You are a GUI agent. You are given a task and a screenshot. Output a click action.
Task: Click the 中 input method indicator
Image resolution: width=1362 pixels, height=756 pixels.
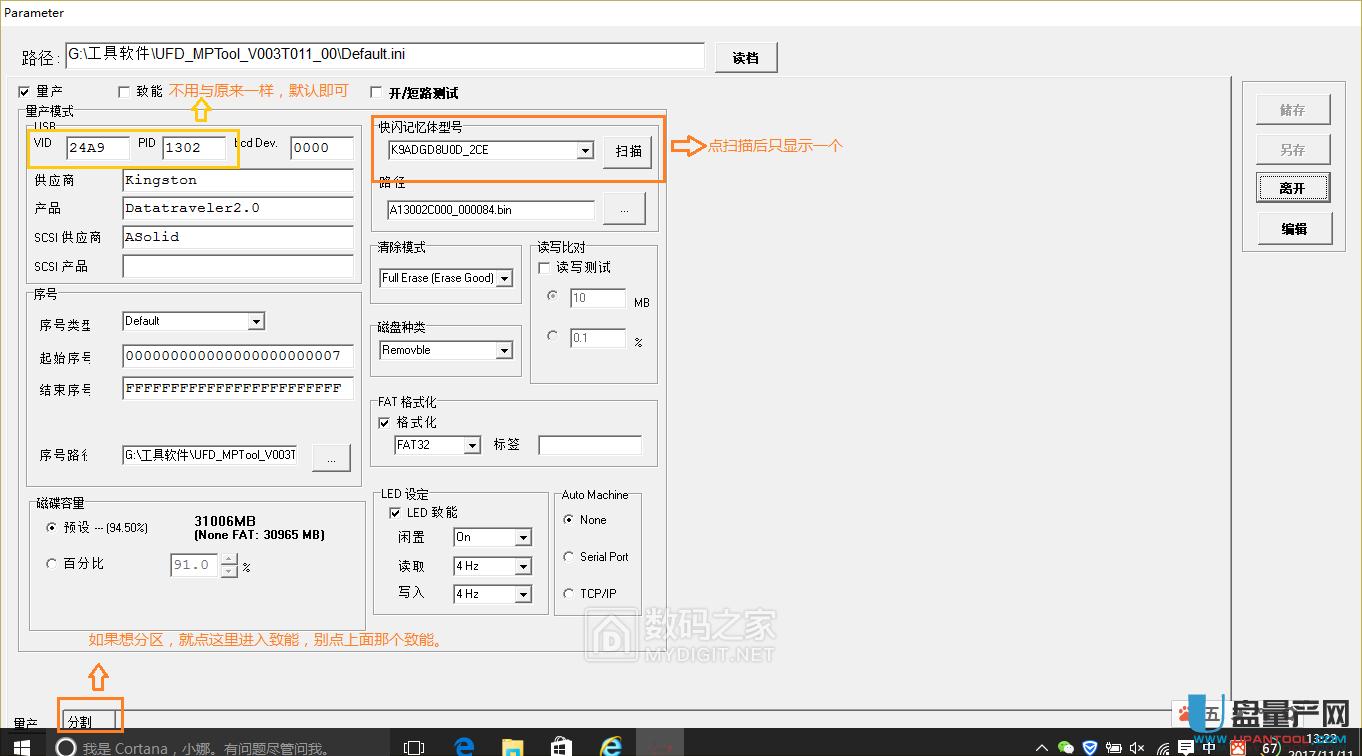(x=1209, y=747)
